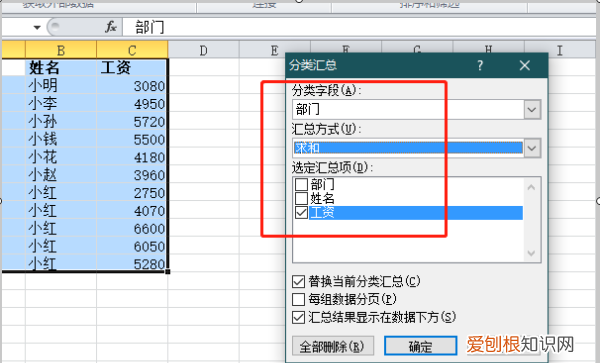
Task: Click the cell containing 小明
Action: [61, 85]
